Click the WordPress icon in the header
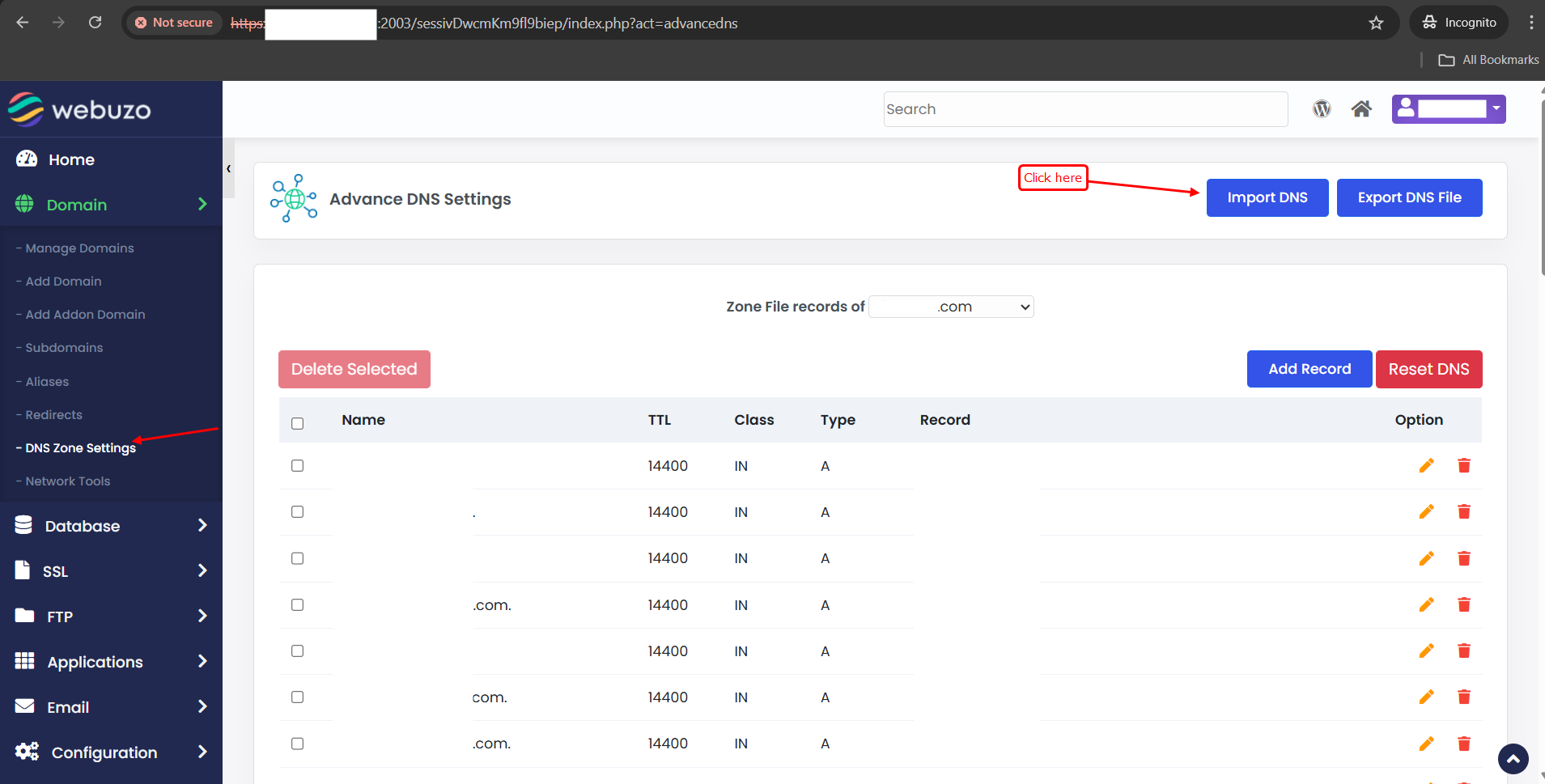Screen dimensions: 1545x784 pos(1322,108)
